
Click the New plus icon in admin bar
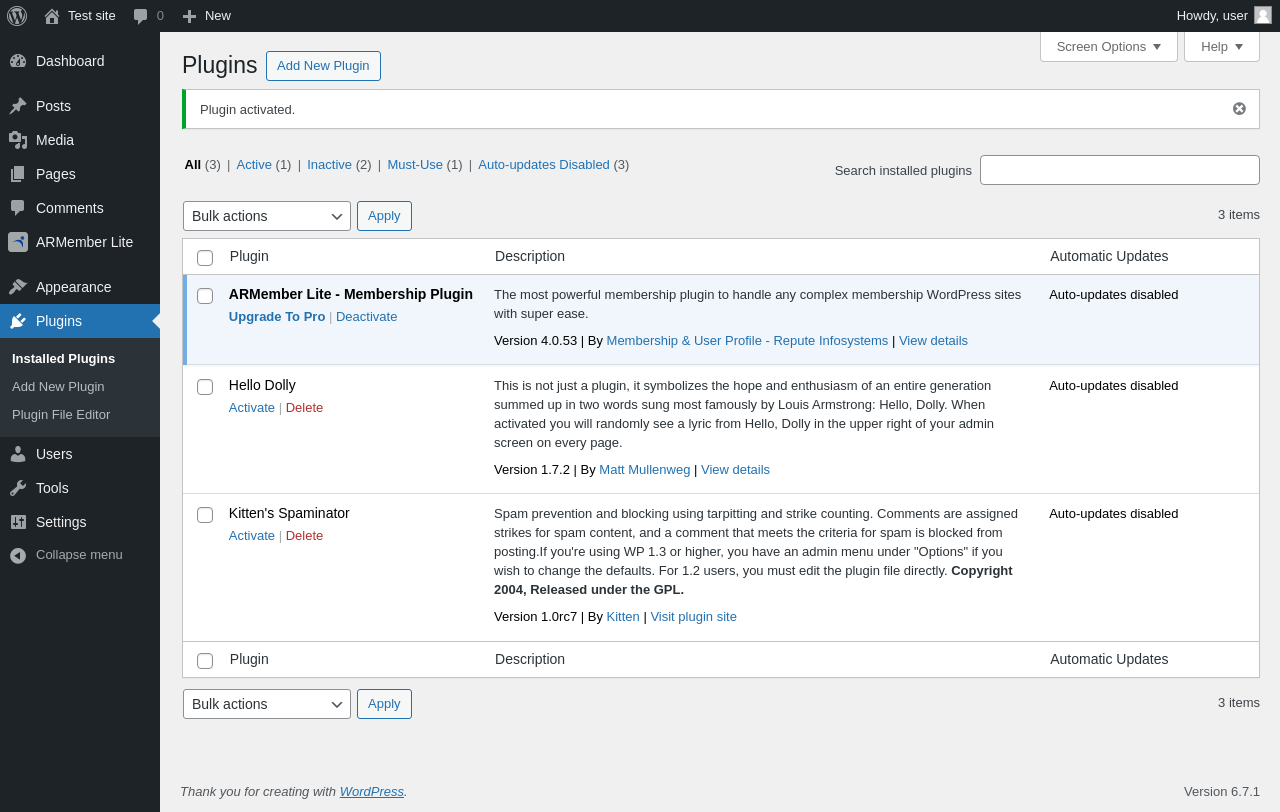(189, 16)
